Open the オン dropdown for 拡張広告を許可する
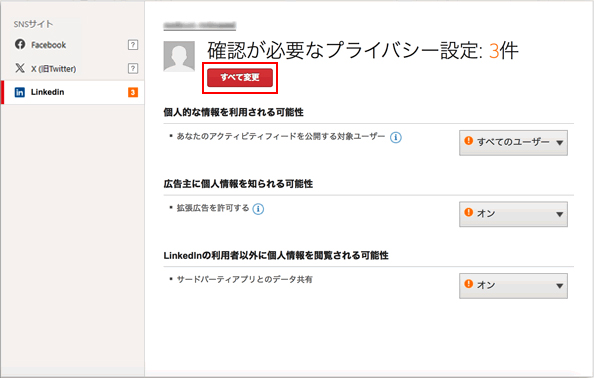 [513, 214]
